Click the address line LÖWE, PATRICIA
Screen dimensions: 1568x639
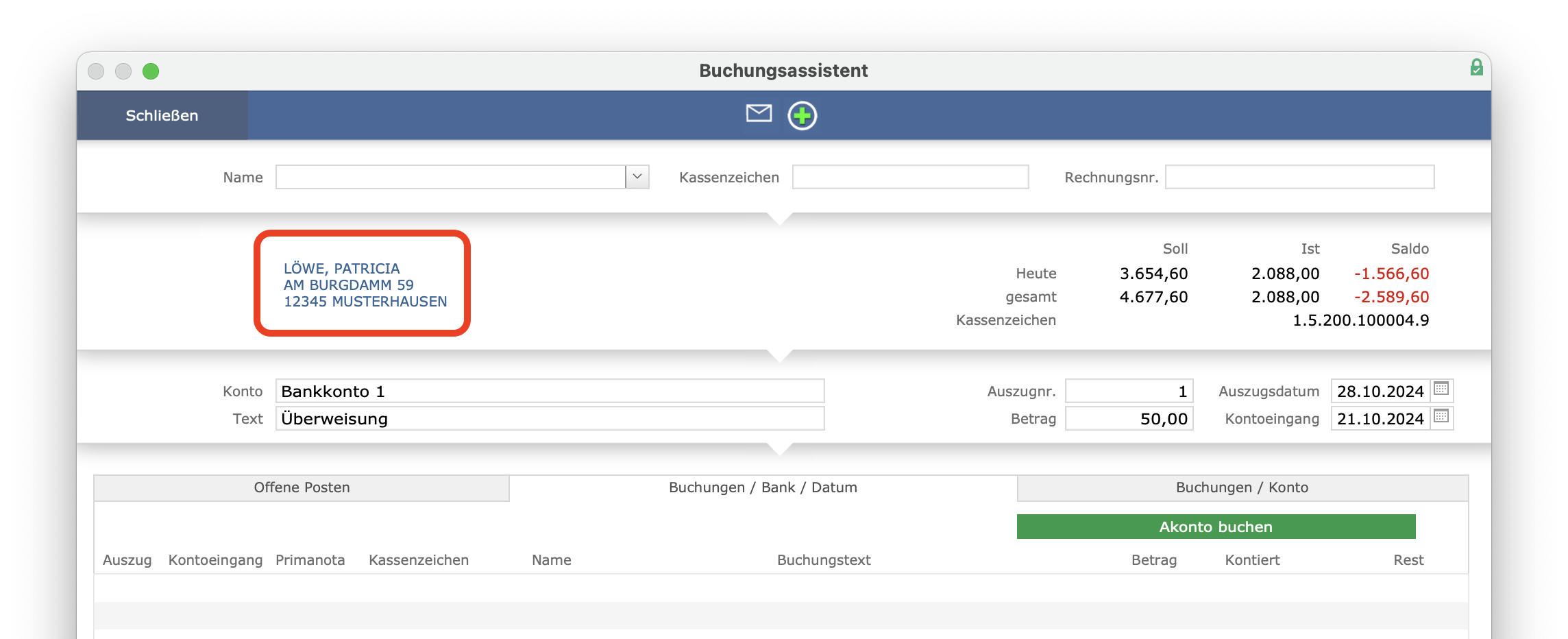[x=341, y=269]
